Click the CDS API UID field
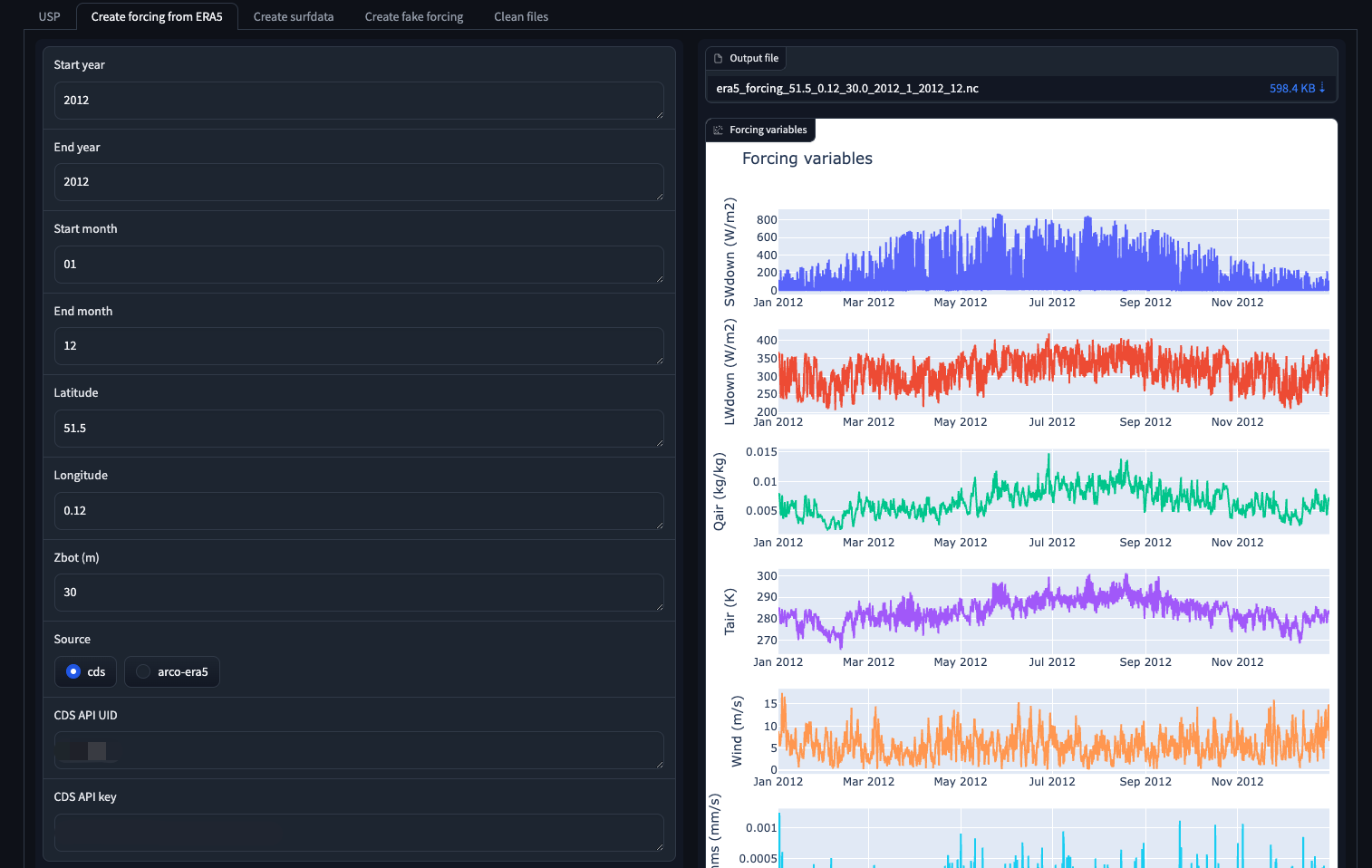1372x868 pixels. pos(359,750)
